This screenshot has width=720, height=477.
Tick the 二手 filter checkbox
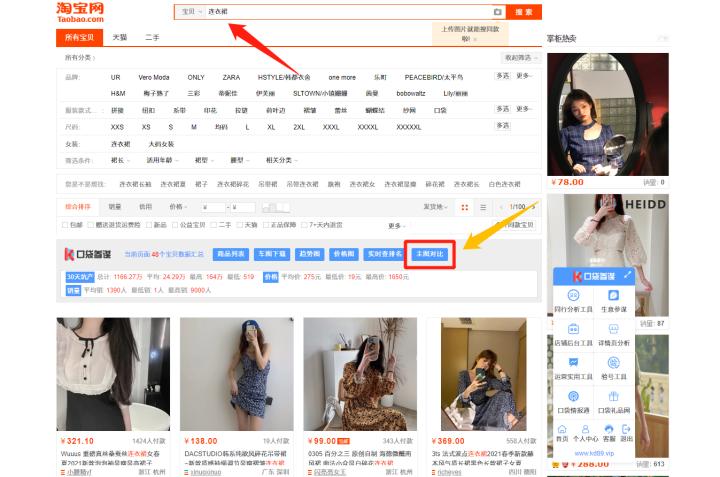tap(214, 225)
